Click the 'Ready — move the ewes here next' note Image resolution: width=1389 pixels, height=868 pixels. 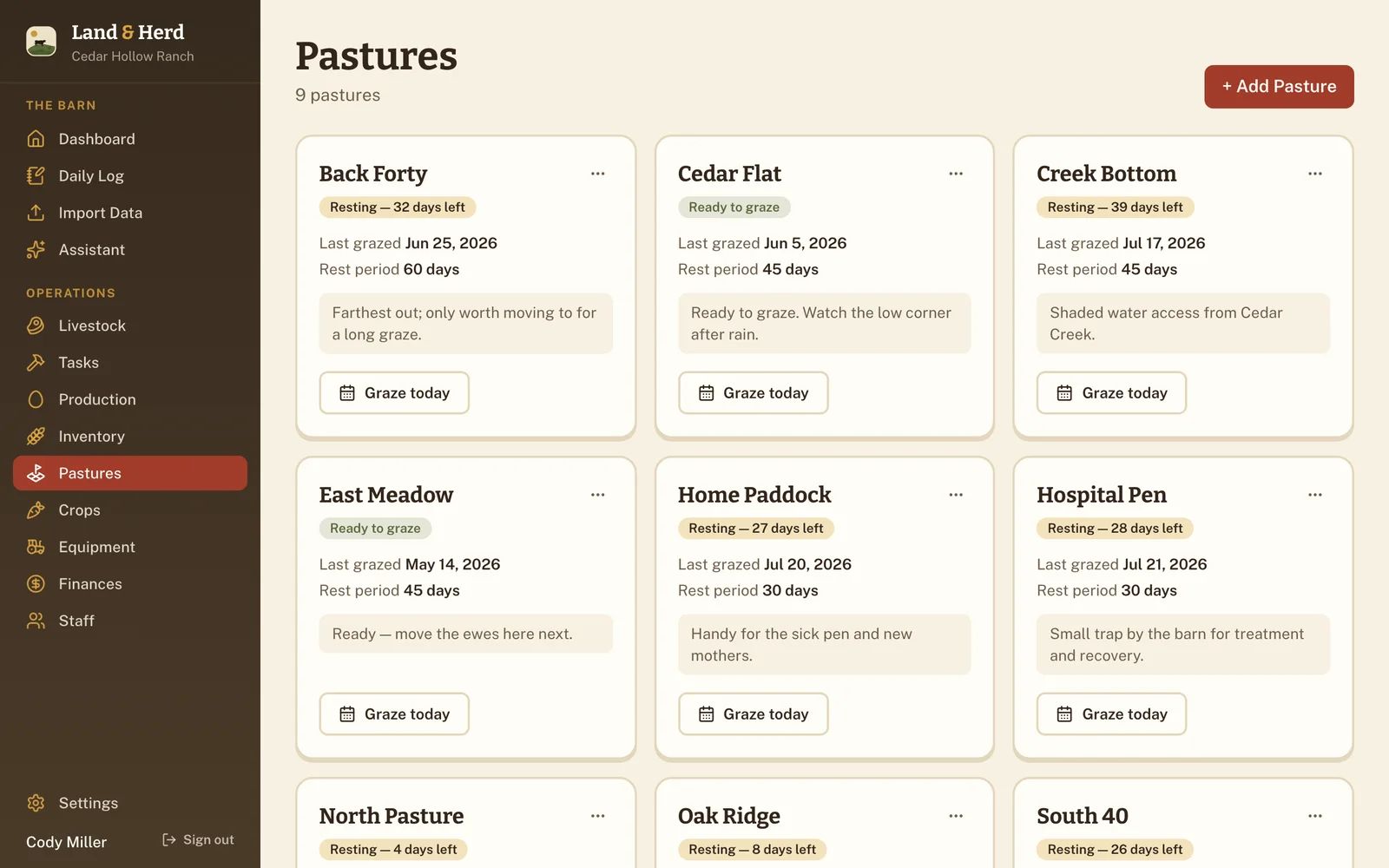[x=466, y=634]
